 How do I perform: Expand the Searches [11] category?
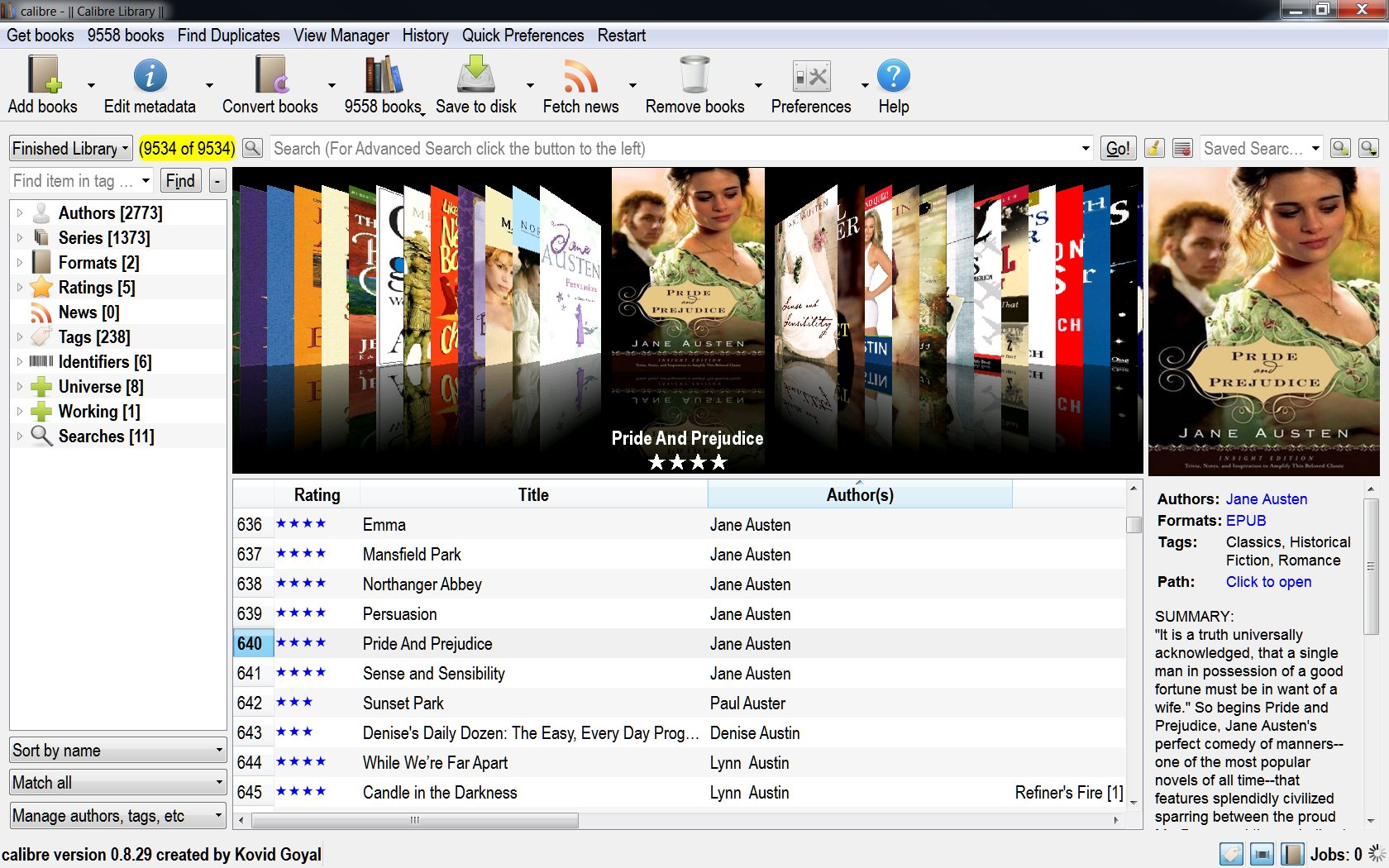[x=20, y=436]
